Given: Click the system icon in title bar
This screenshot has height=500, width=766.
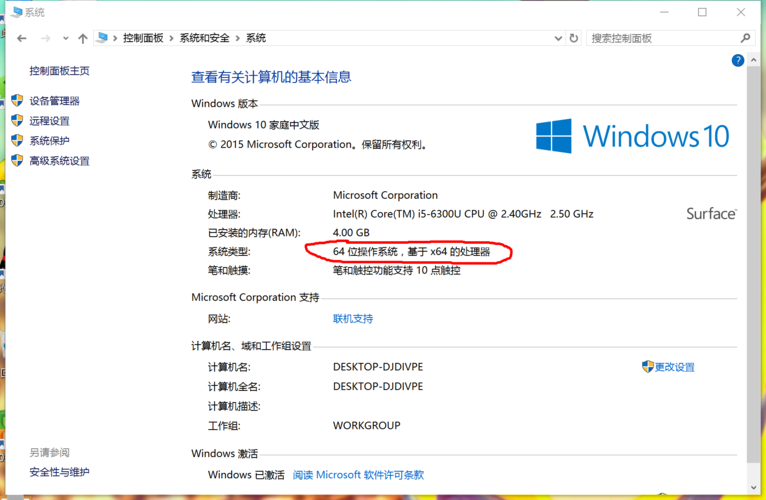Looking at the screenshot, I should click(x=17, y=12).
